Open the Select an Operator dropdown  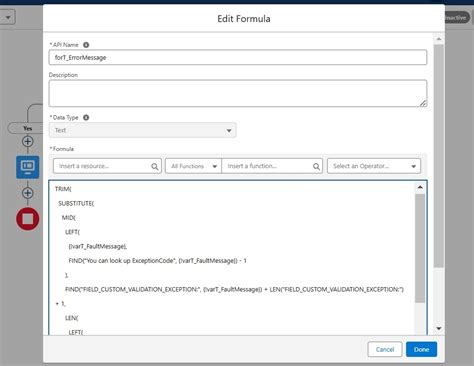tap(374, 166)
